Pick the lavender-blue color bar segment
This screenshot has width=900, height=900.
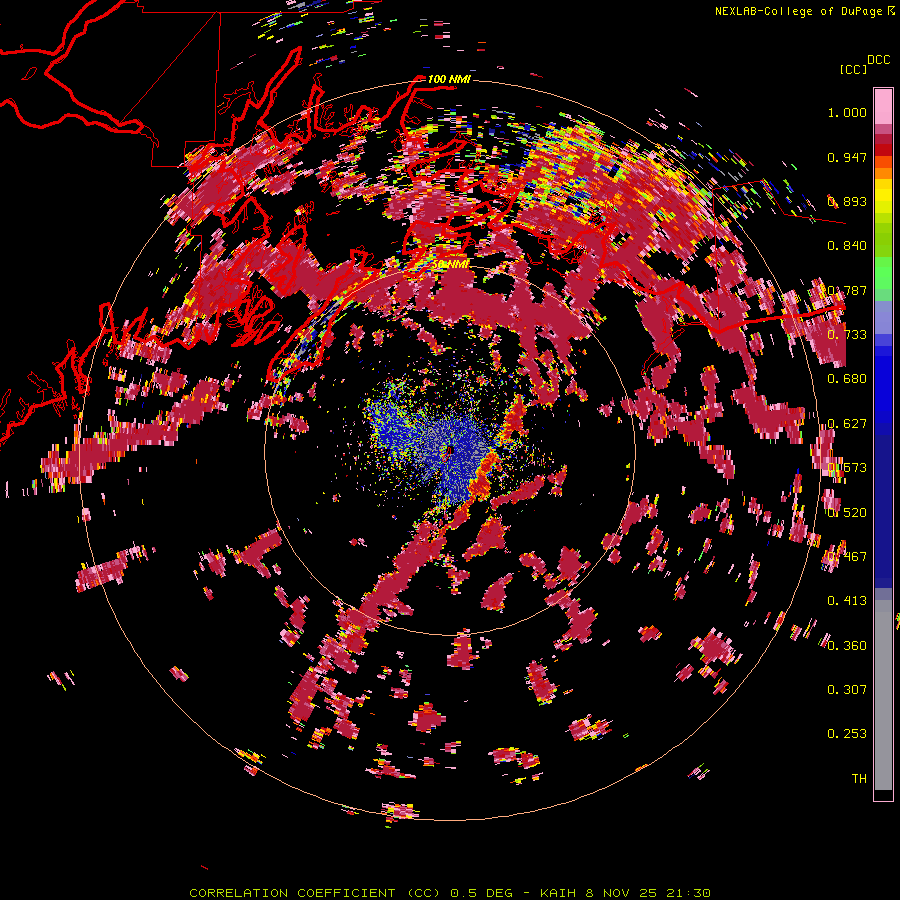pyautogui.click(x=883, y=317)
